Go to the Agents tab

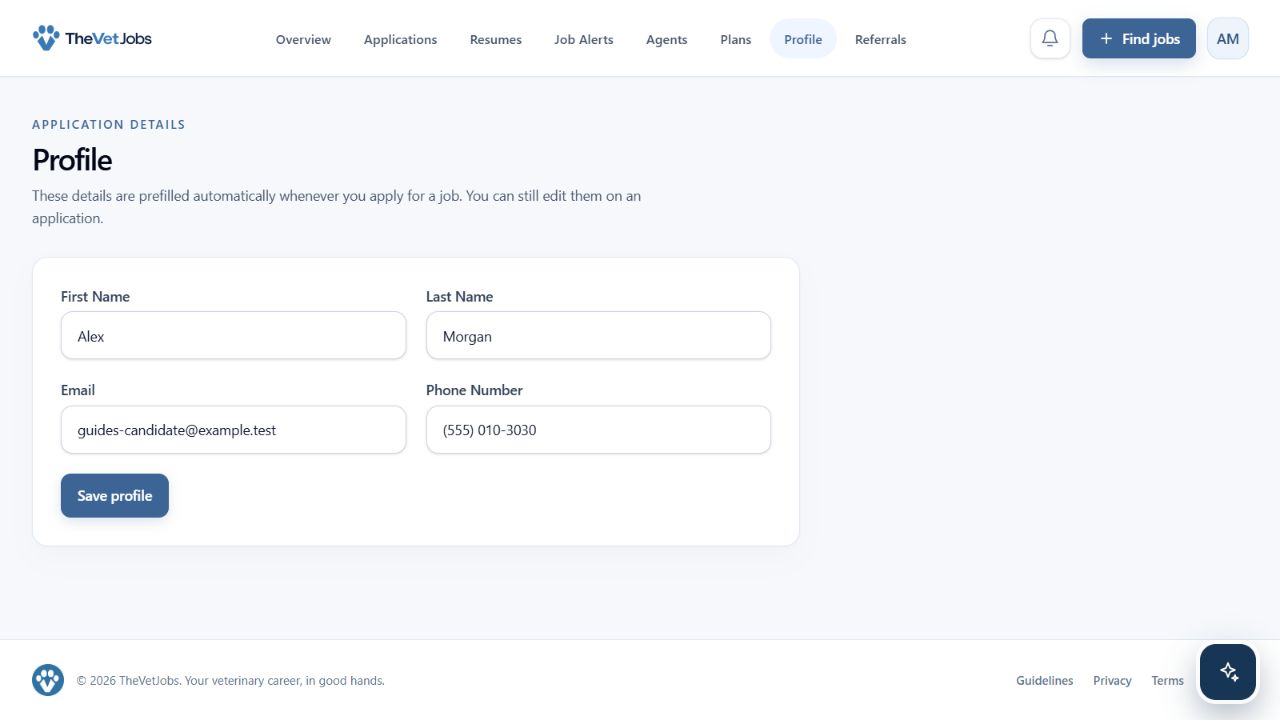(666, 39)
